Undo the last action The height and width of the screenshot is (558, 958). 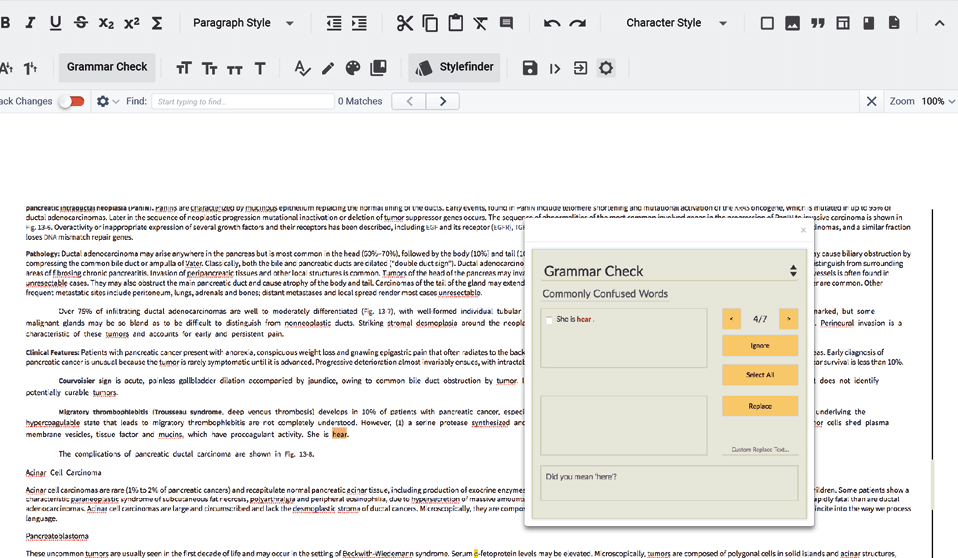pos(552,23)
